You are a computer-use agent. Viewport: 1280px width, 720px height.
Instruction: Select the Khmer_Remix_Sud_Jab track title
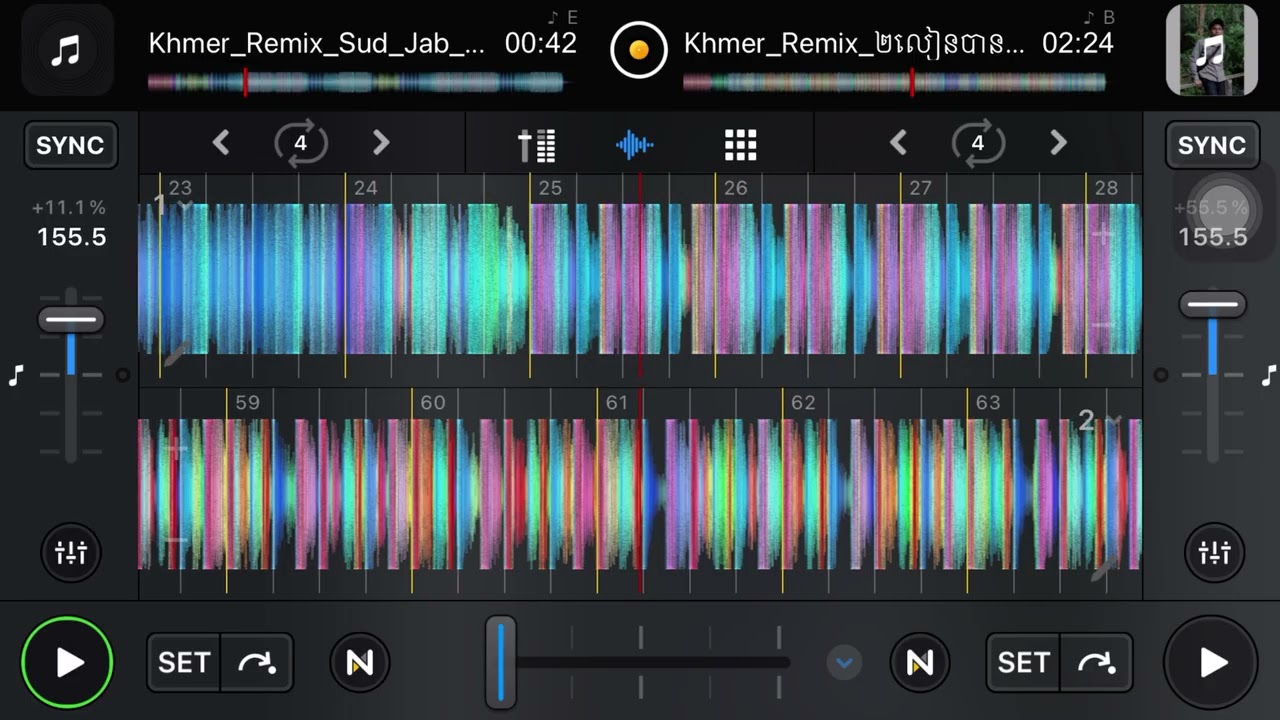317,44
